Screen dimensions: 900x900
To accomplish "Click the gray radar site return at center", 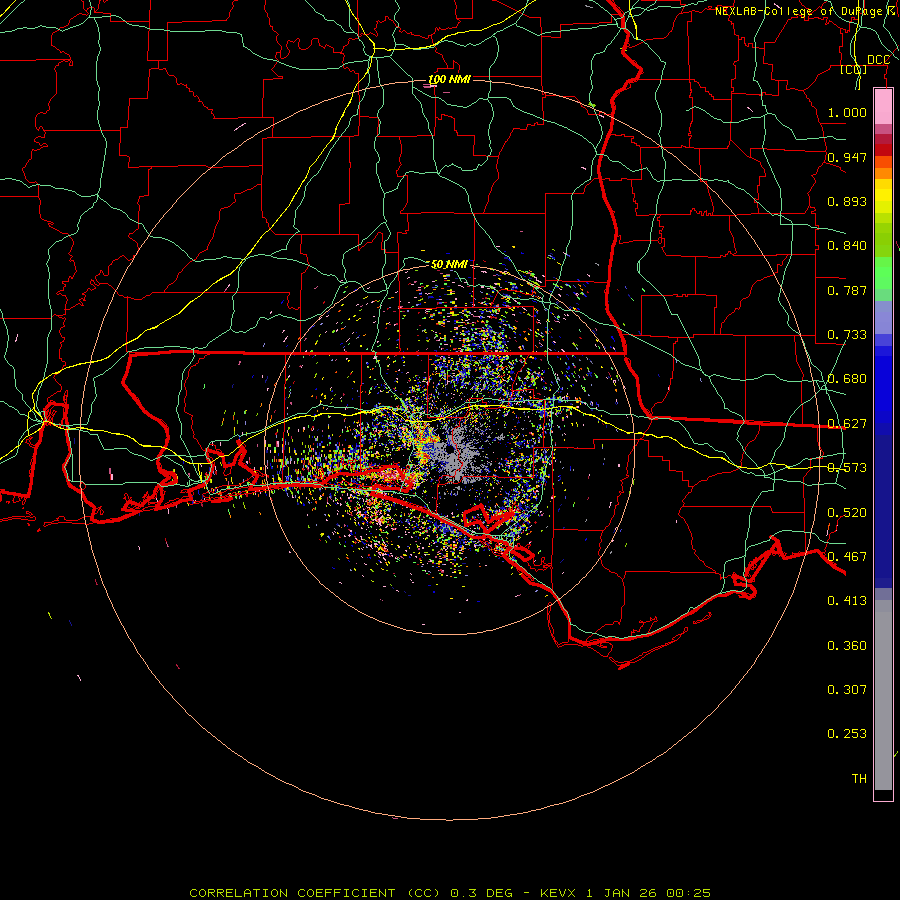I will click(x=452, y=453).
